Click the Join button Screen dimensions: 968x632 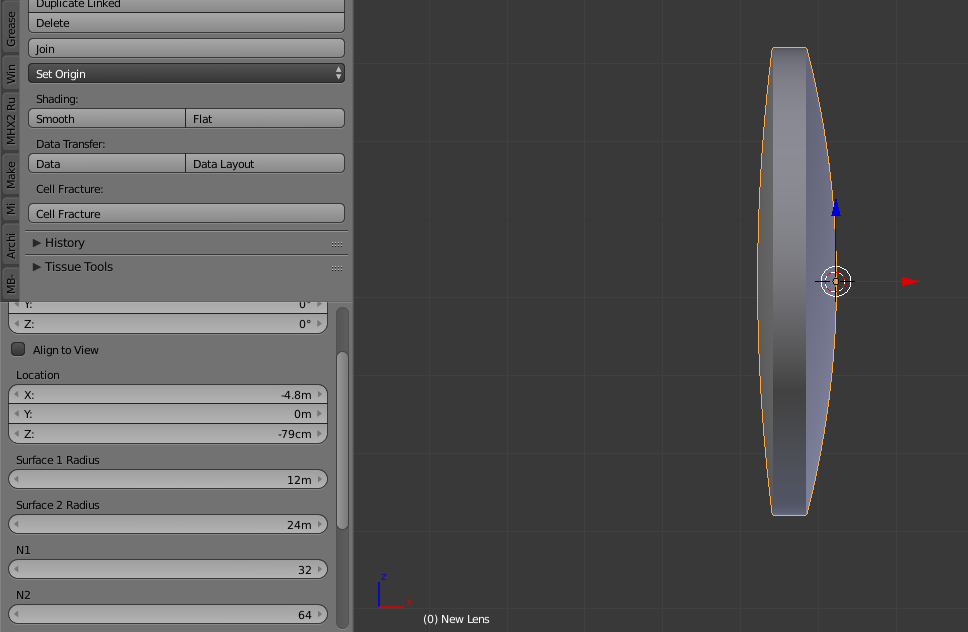[x=186, y=49]
